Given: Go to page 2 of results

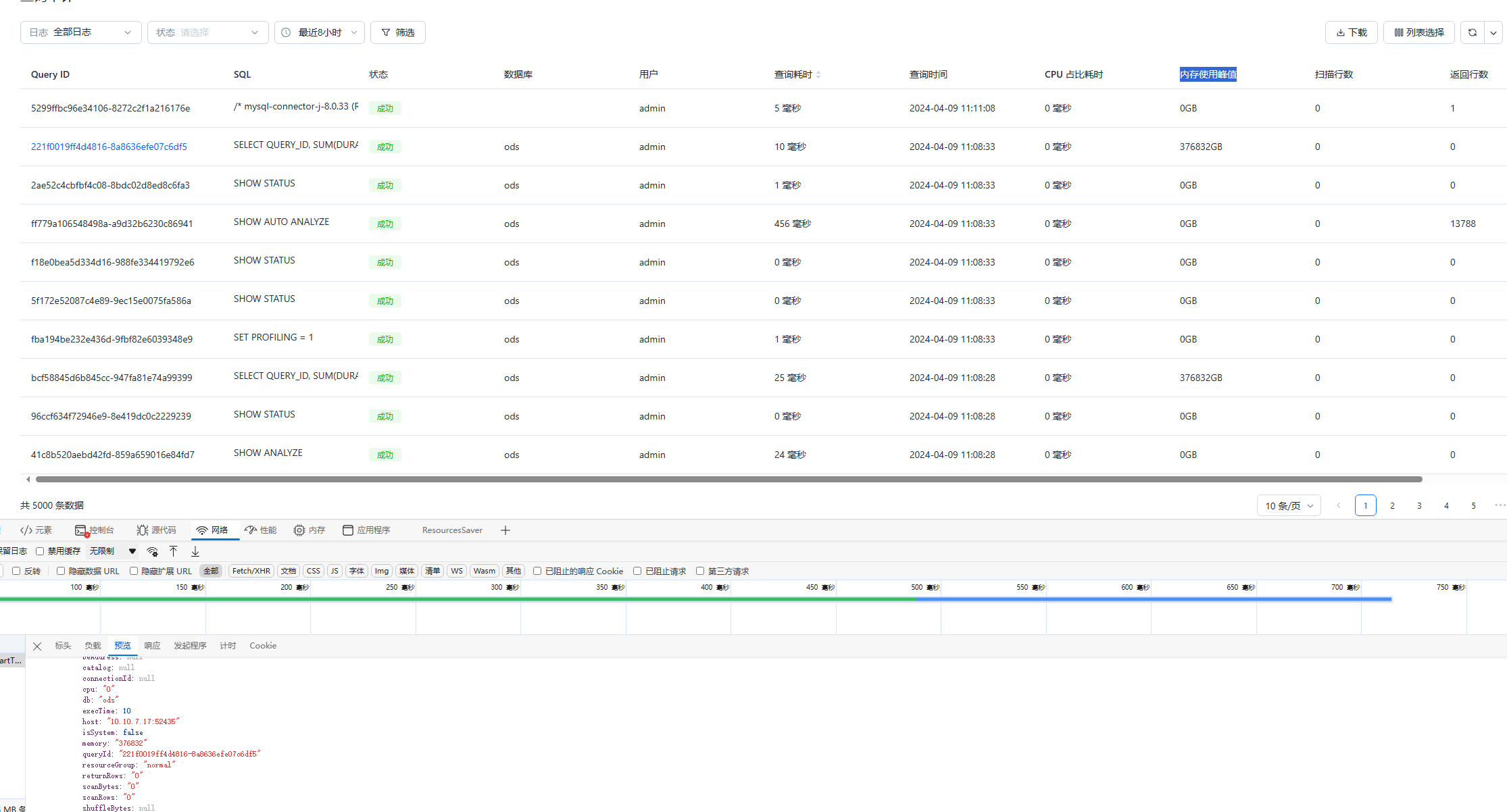Looking at the screenshot, I should click(x=1392, y=505).
